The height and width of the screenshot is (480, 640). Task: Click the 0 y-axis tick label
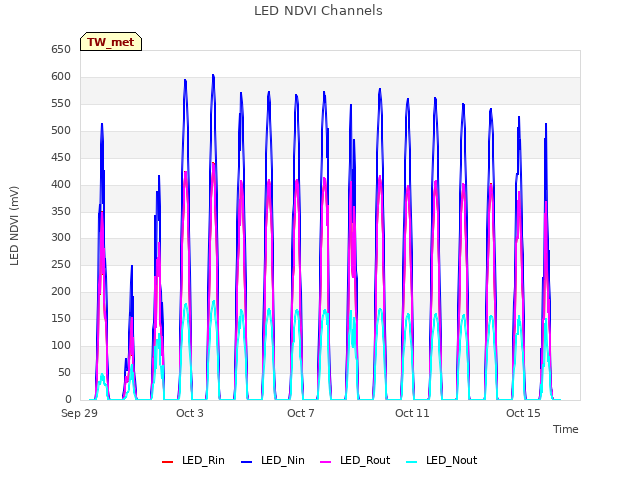(x=68, y=399)
